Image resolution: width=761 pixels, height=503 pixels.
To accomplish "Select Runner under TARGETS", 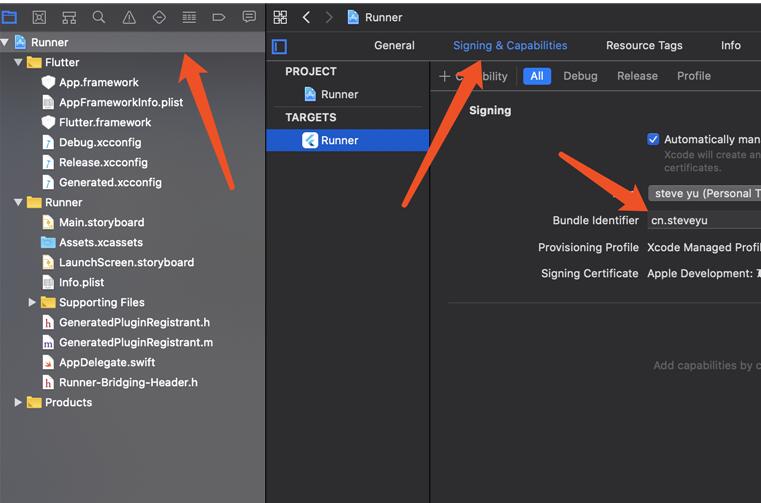I will (347, 140).
